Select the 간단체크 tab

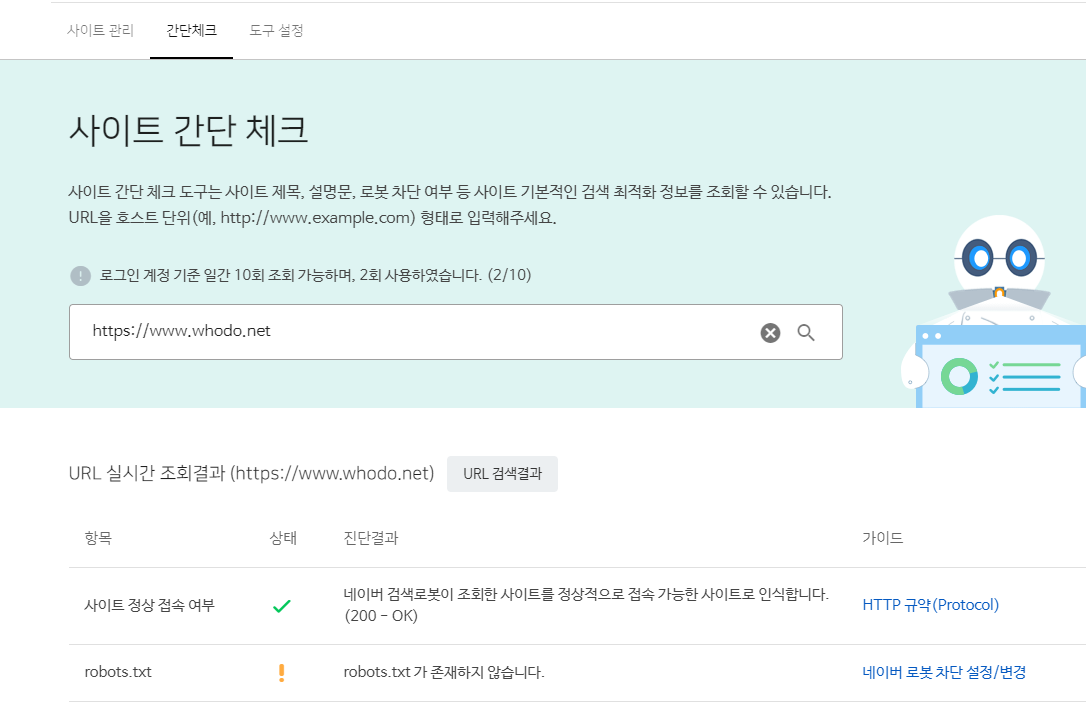(191, 30)
